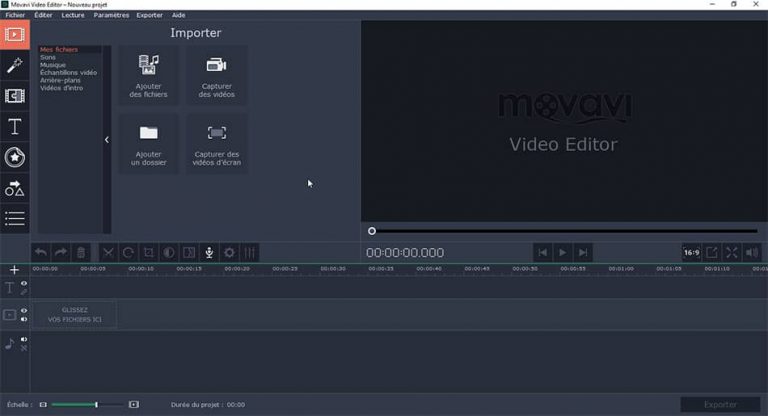Click the Crop icon

[148, 253]
